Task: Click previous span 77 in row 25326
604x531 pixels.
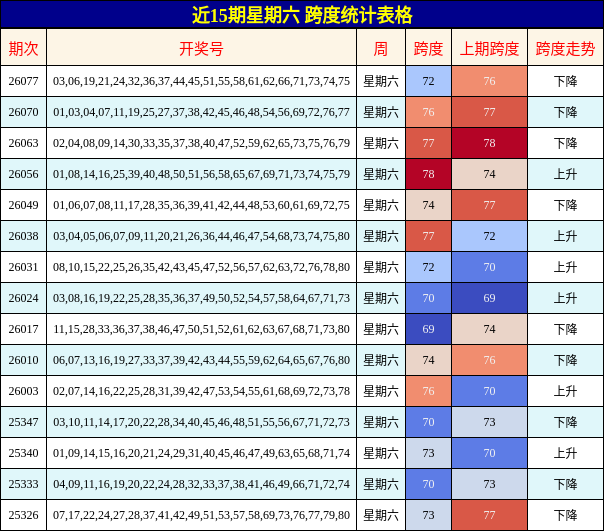Action: 489,515
